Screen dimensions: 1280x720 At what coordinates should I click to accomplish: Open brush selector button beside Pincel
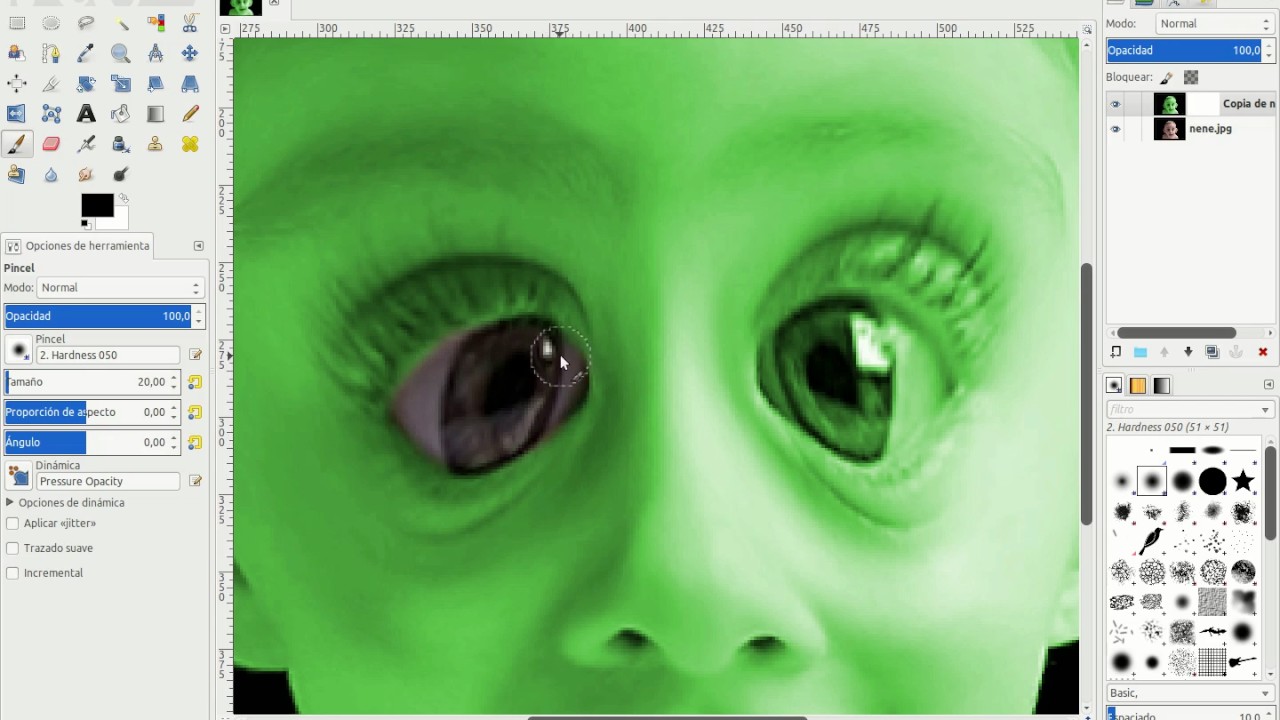point(18,350)
